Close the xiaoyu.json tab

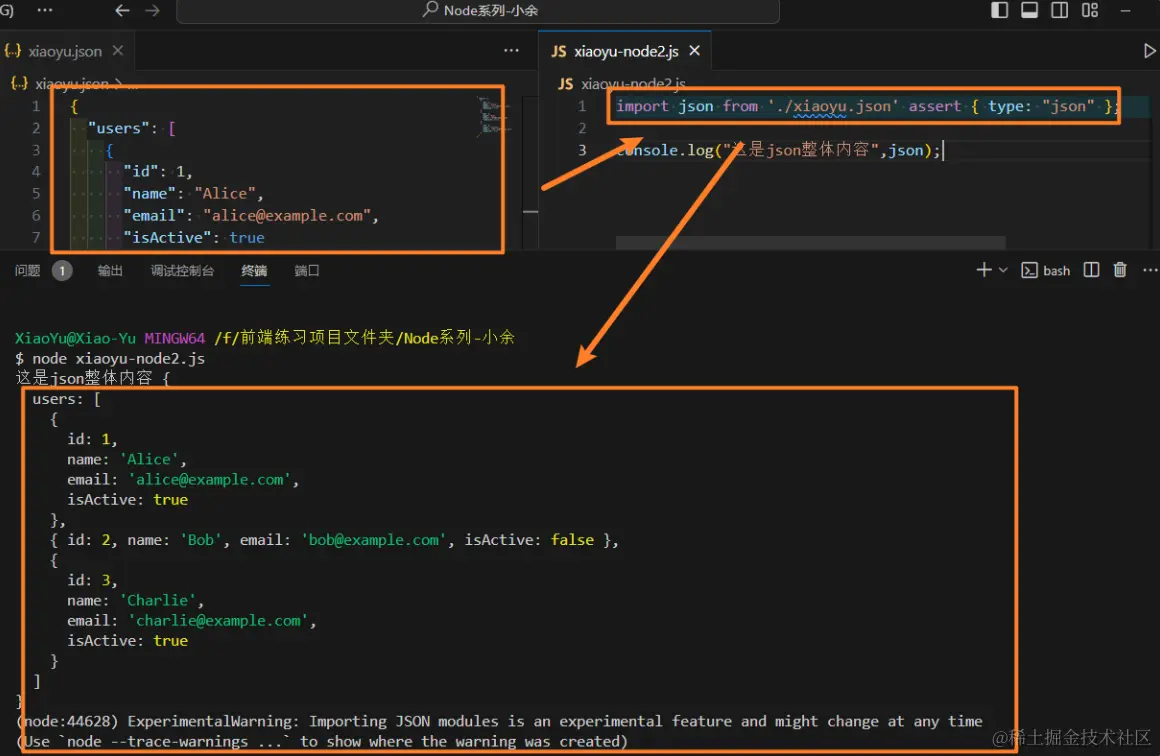(x=118, y=51)
